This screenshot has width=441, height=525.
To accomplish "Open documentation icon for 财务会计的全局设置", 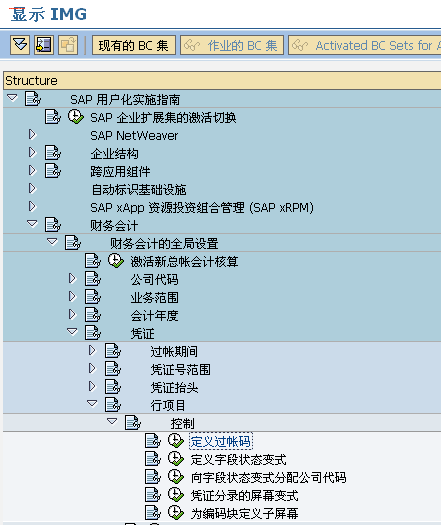I will (x=73, y=243).
